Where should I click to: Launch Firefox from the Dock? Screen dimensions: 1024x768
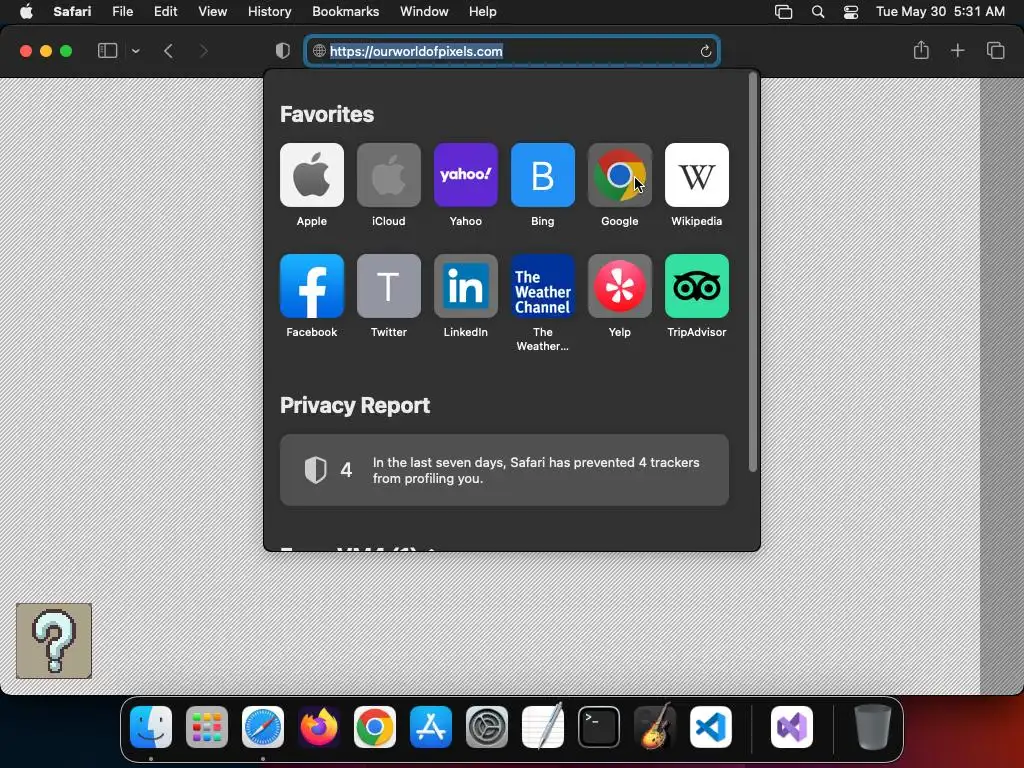[319, 727]
